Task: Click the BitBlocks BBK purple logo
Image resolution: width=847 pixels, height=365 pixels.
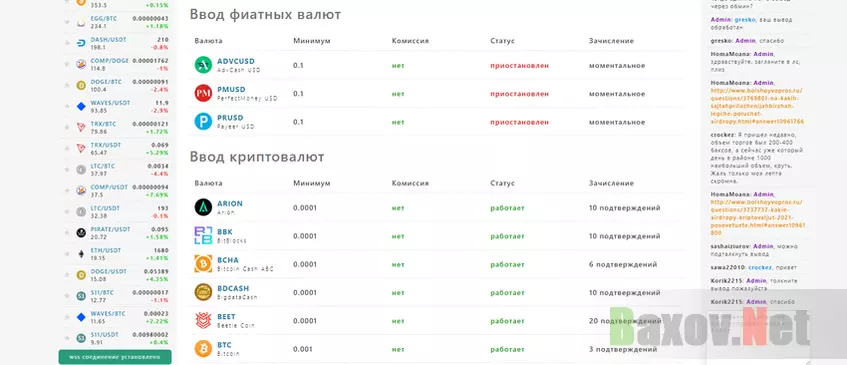Action: [x=203, y=235]
